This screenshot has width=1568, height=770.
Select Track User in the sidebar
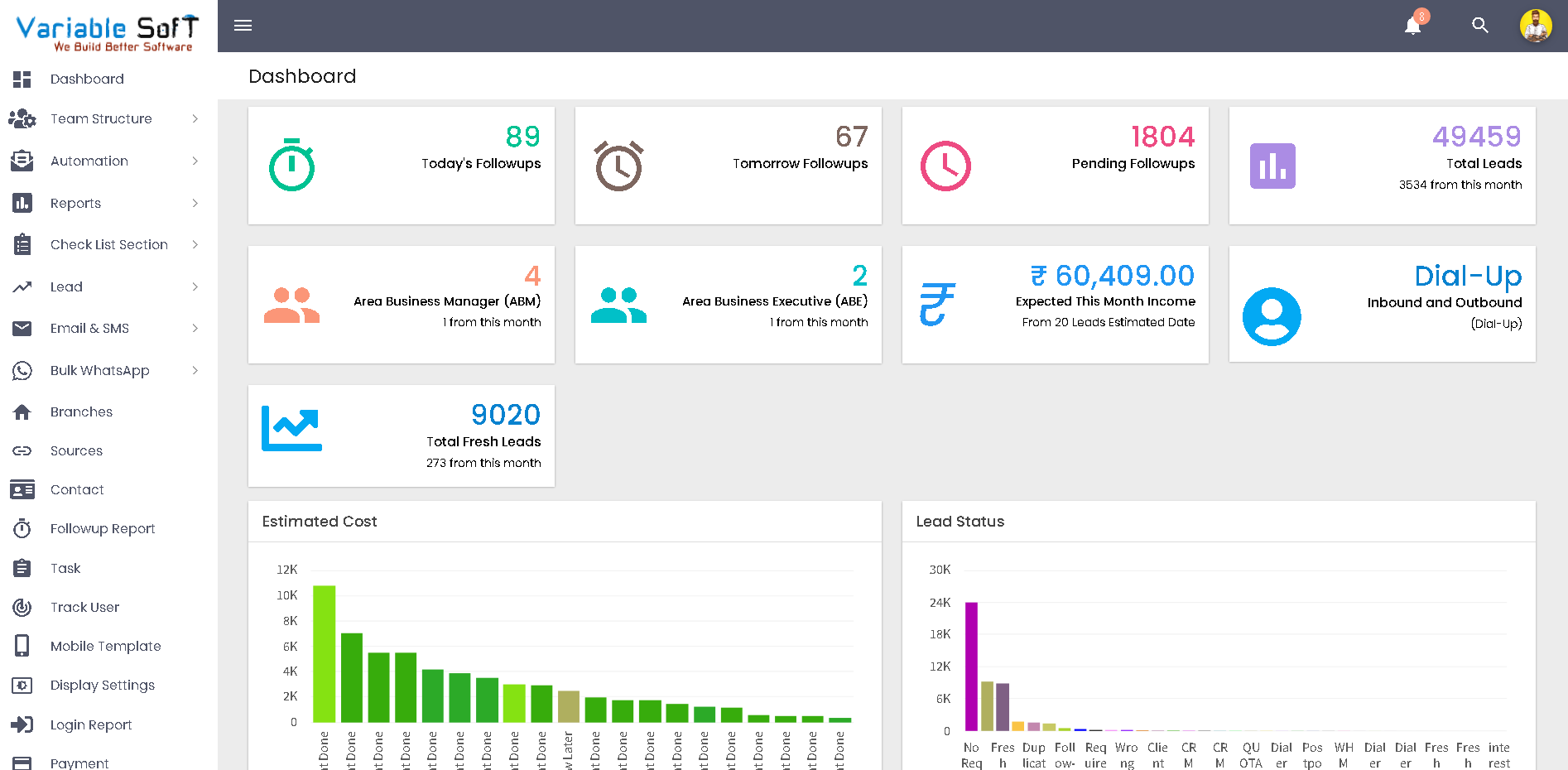[84, 608]
